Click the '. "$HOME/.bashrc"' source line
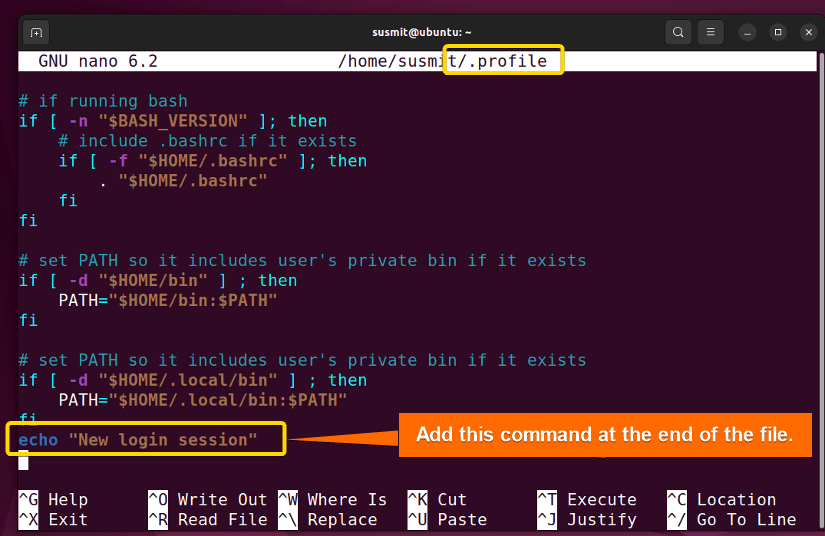The width and height of the screenshot is (825, 536). pos(183,181)
